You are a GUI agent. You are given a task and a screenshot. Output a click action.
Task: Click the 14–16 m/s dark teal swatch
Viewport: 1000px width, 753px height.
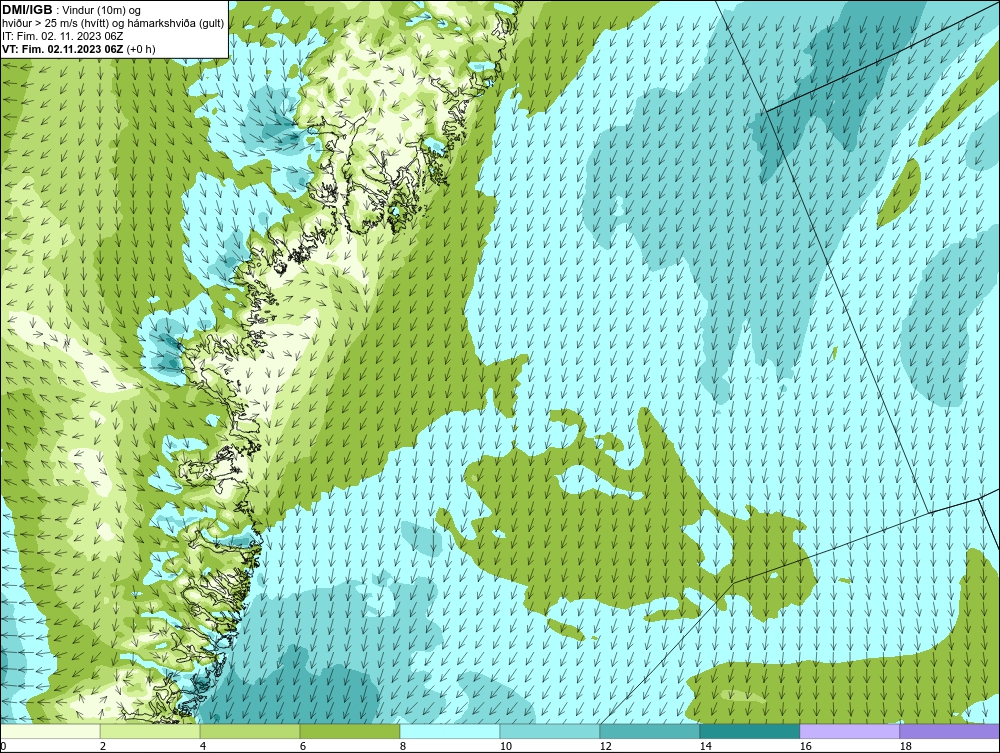click(749, 731)
